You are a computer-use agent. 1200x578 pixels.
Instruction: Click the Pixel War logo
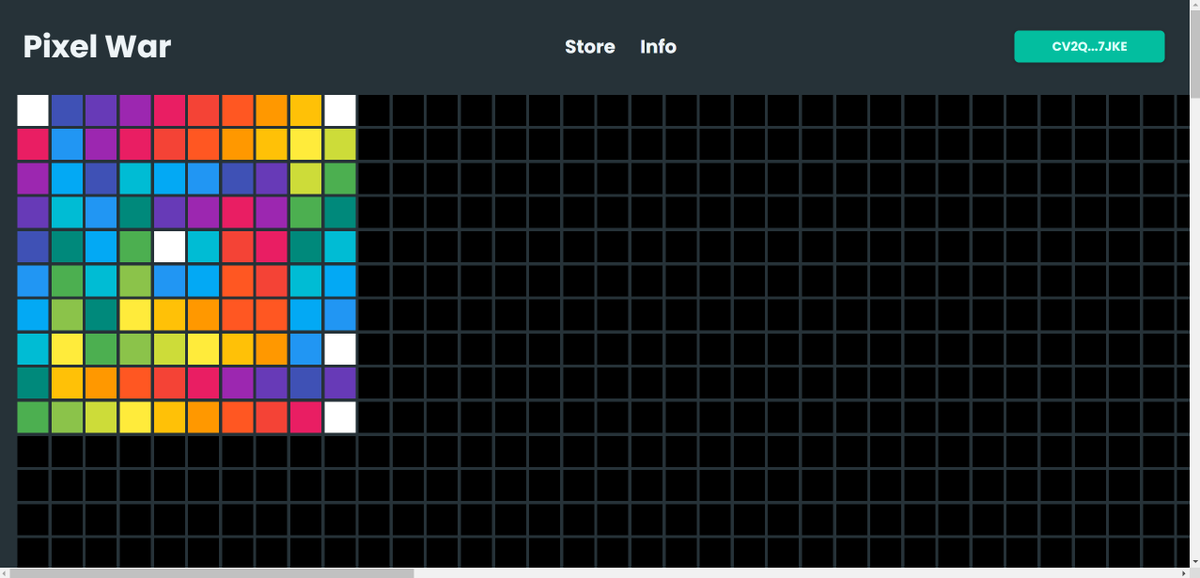tap(97, 45)
